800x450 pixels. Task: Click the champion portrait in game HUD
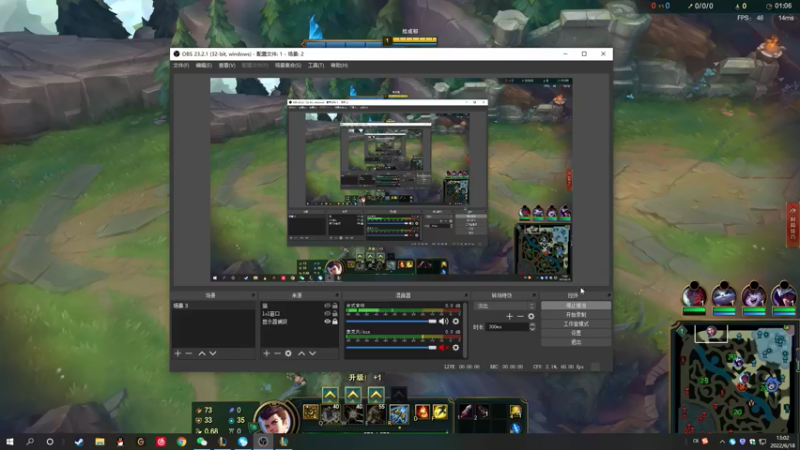point(276,418)
